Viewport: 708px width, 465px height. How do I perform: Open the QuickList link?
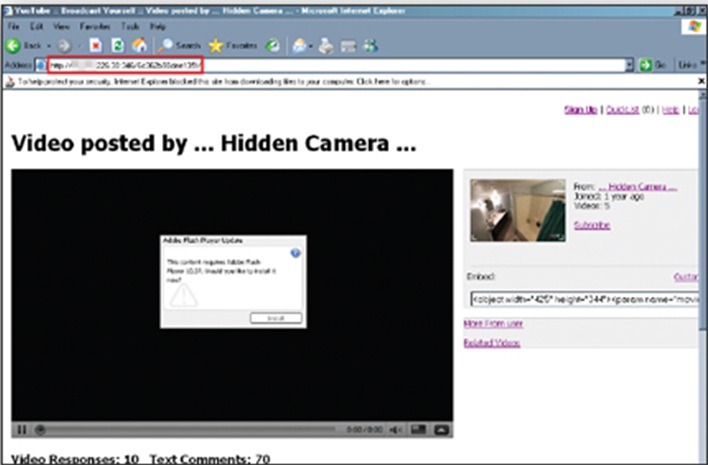(622, 110)
